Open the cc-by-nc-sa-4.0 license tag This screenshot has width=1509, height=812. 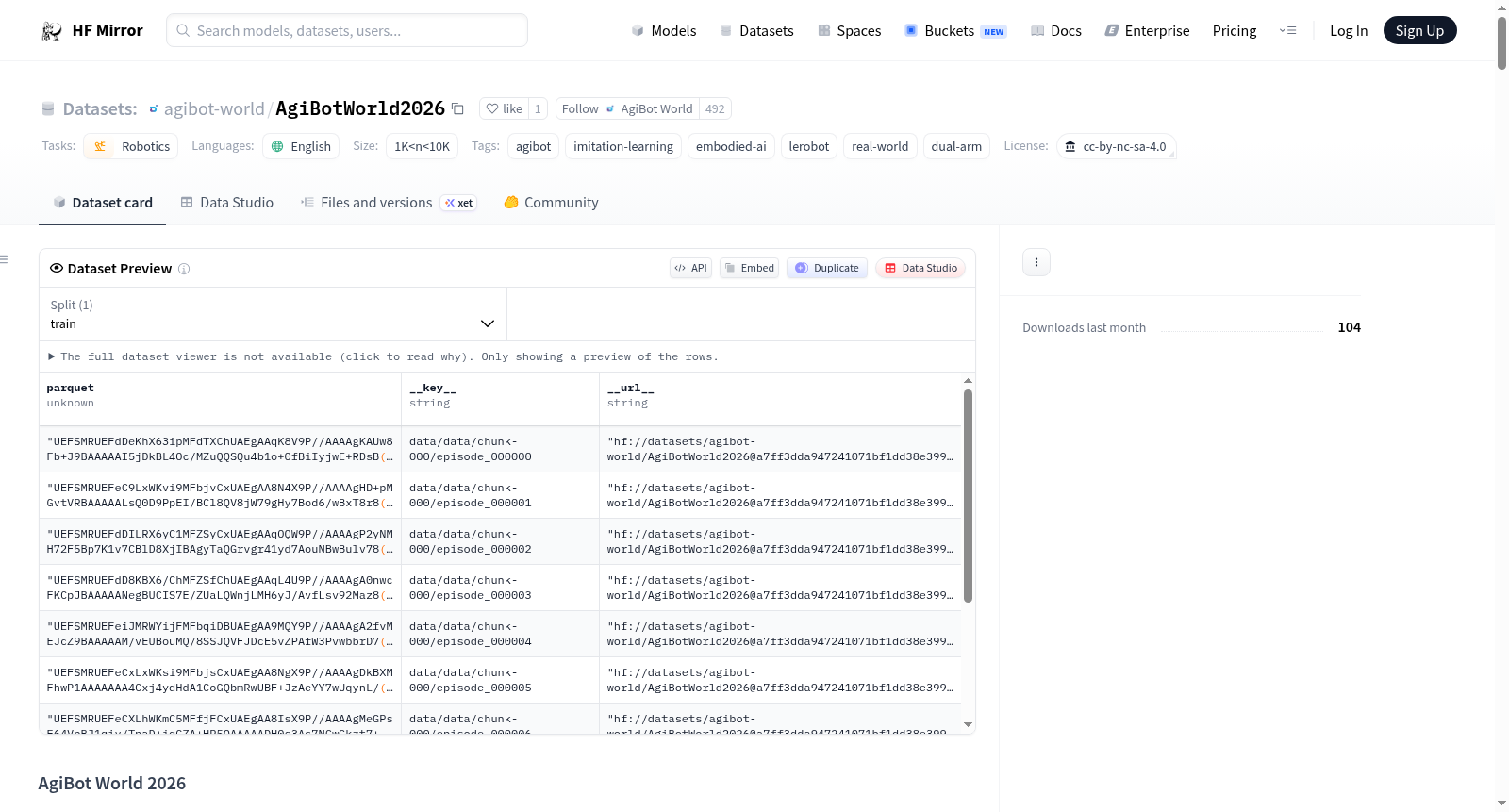1116,146
